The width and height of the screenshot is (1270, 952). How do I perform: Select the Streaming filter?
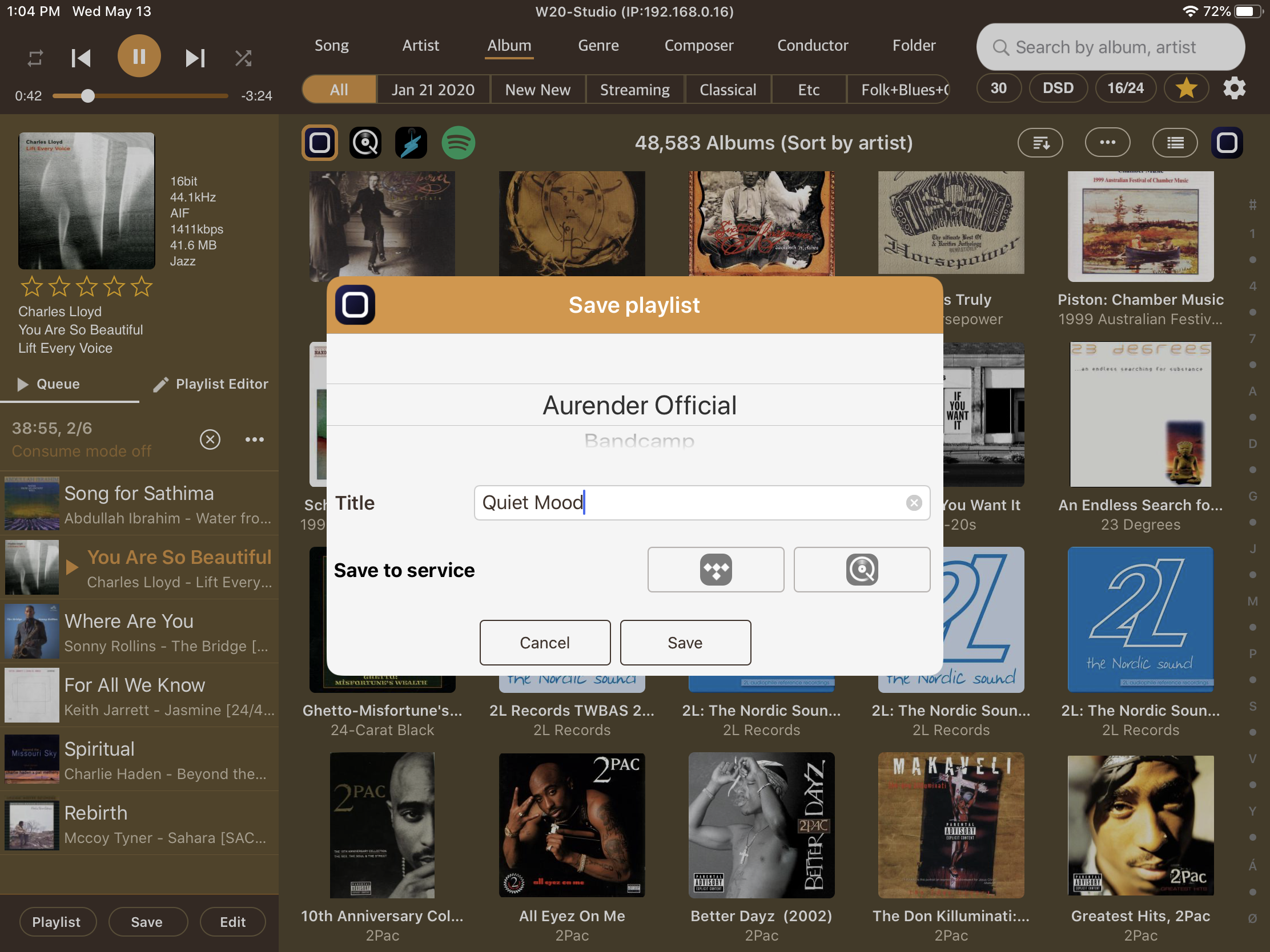(x=634, y=90)
